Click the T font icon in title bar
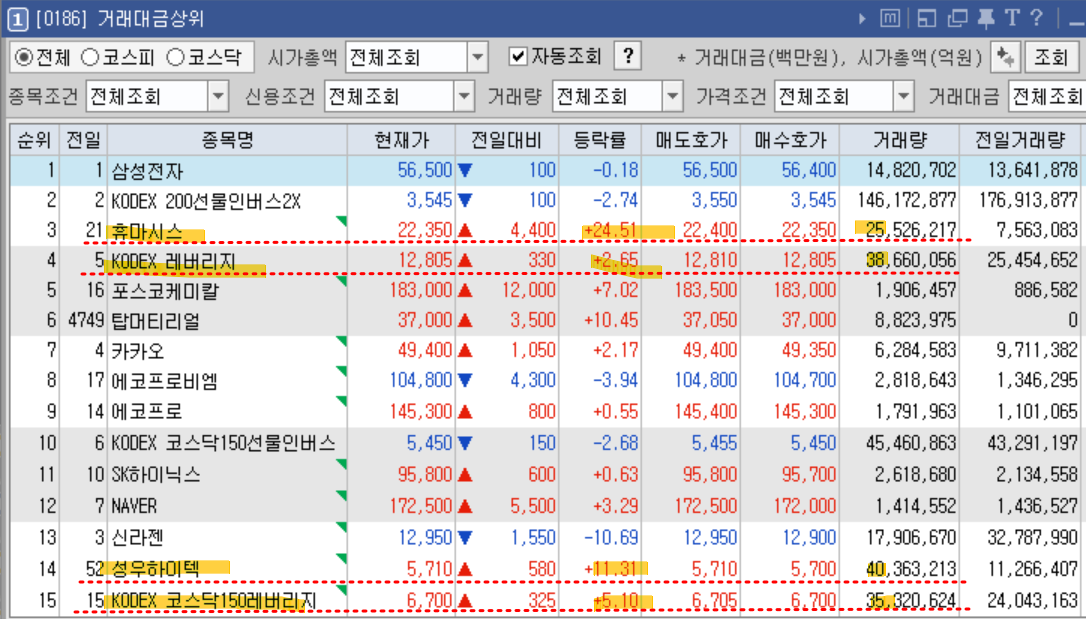Viewport: 1086px width, 619px height. point(1013,18)
